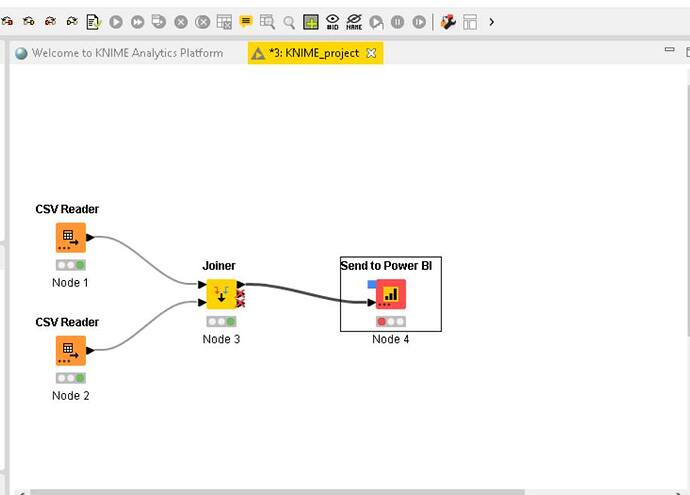This screenshot has width=690, height=495.
Task: Toggle node name visibility crossed-eye icon
Action: tap(354, 22)
